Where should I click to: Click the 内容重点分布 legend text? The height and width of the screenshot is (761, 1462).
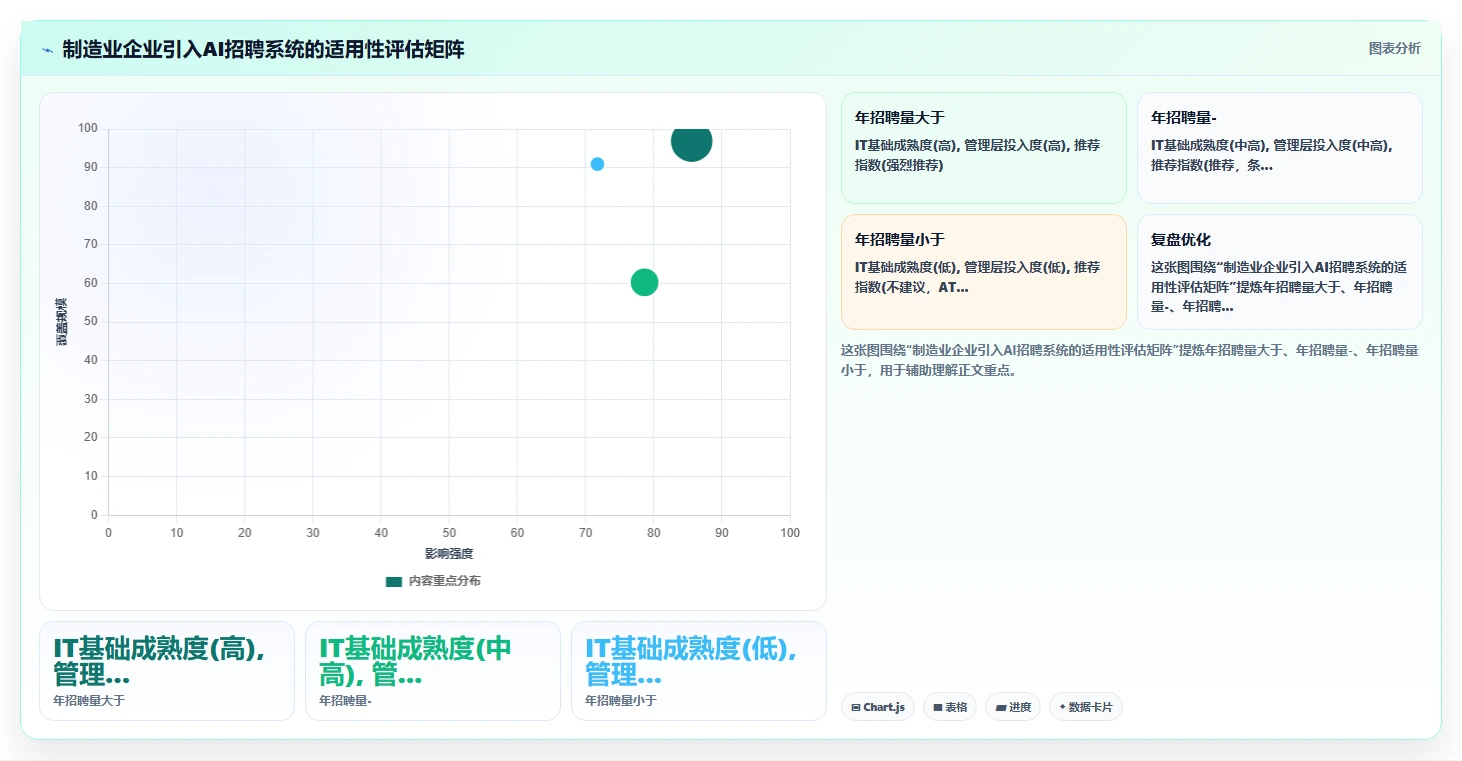(x=444, y=581)
